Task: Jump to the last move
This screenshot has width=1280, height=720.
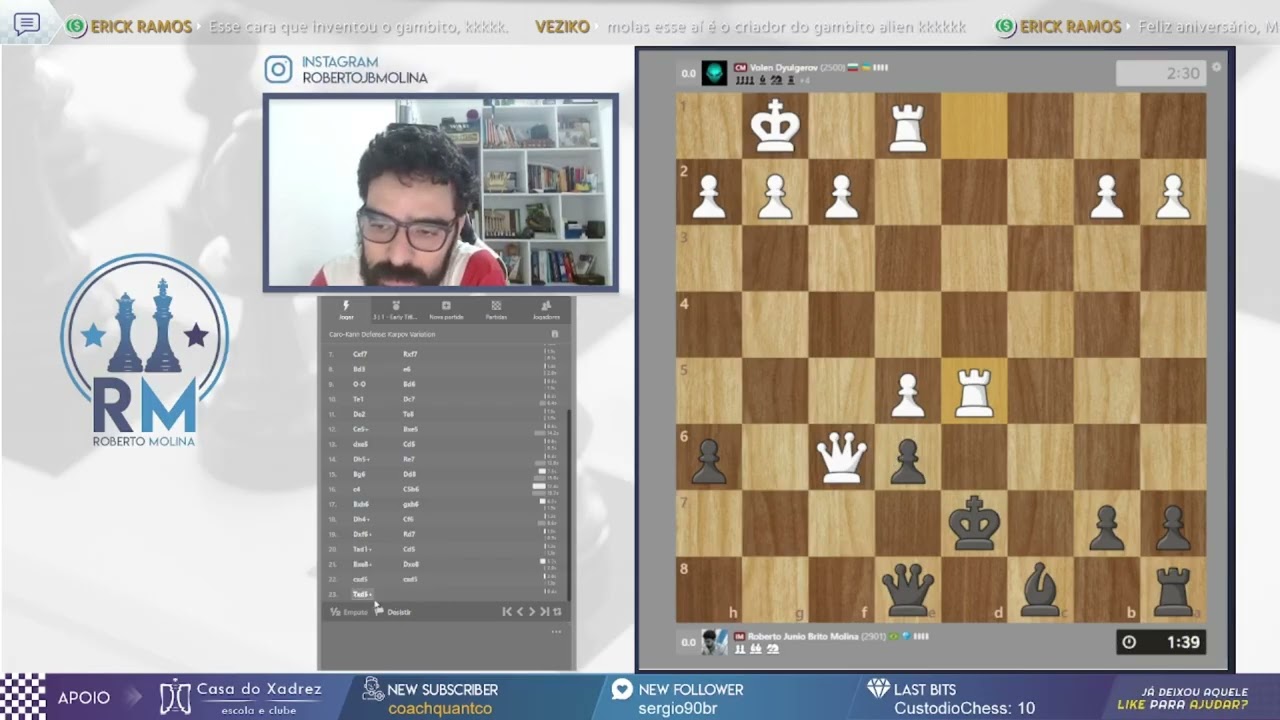Action: pos(545,611)
